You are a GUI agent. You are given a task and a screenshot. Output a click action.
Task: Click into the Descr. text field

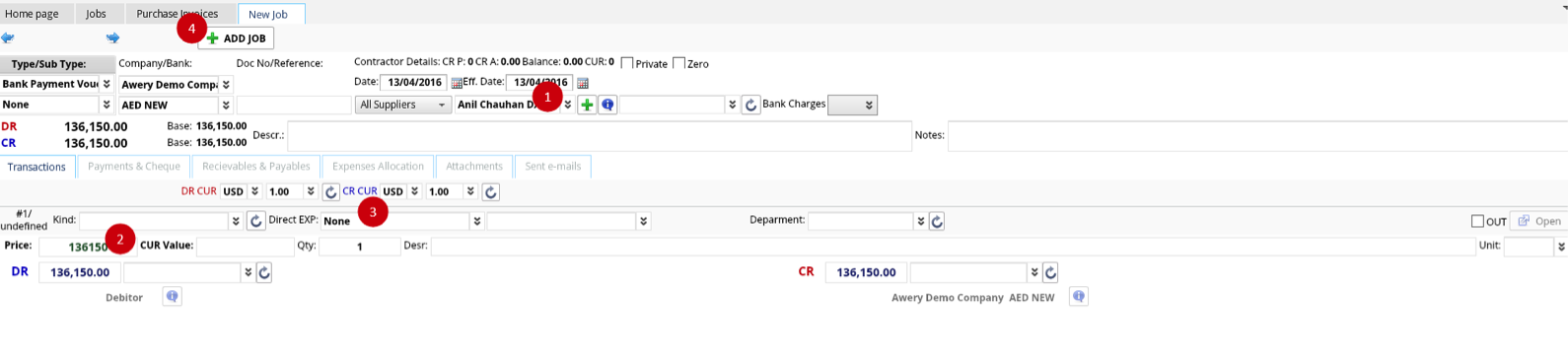click(600, 136)
